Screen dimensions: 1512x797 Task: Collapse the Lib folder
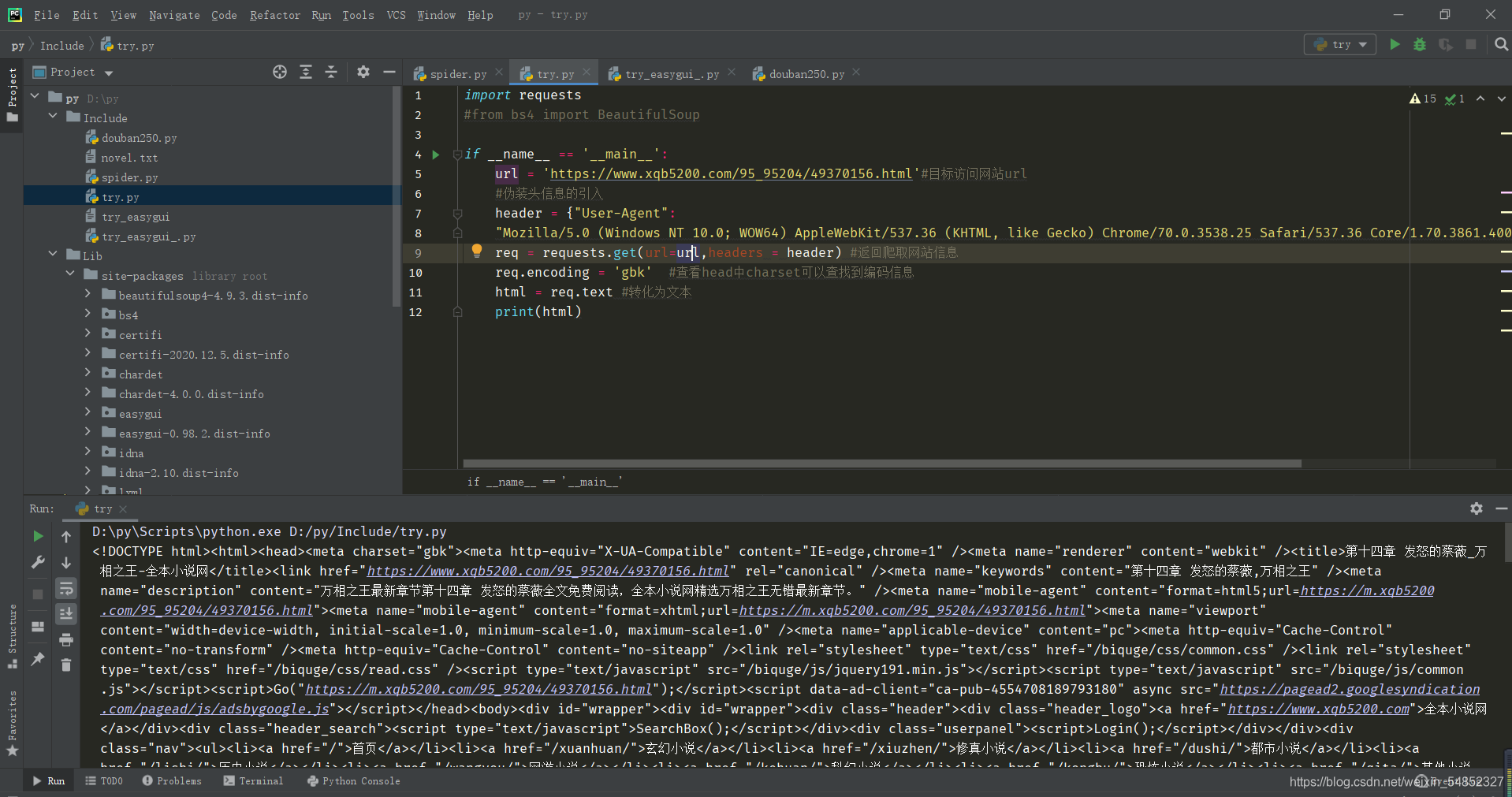pyautogui.click(x=53, y=254)
